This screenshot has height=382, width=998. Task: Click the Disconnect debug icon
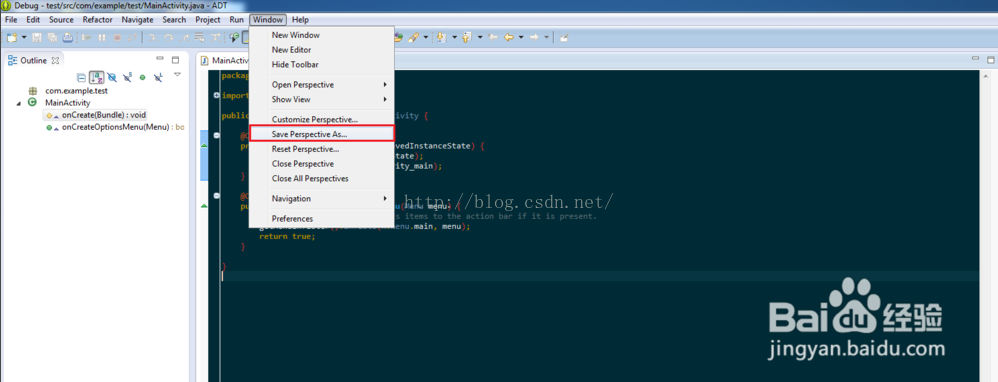pos(132,38)
